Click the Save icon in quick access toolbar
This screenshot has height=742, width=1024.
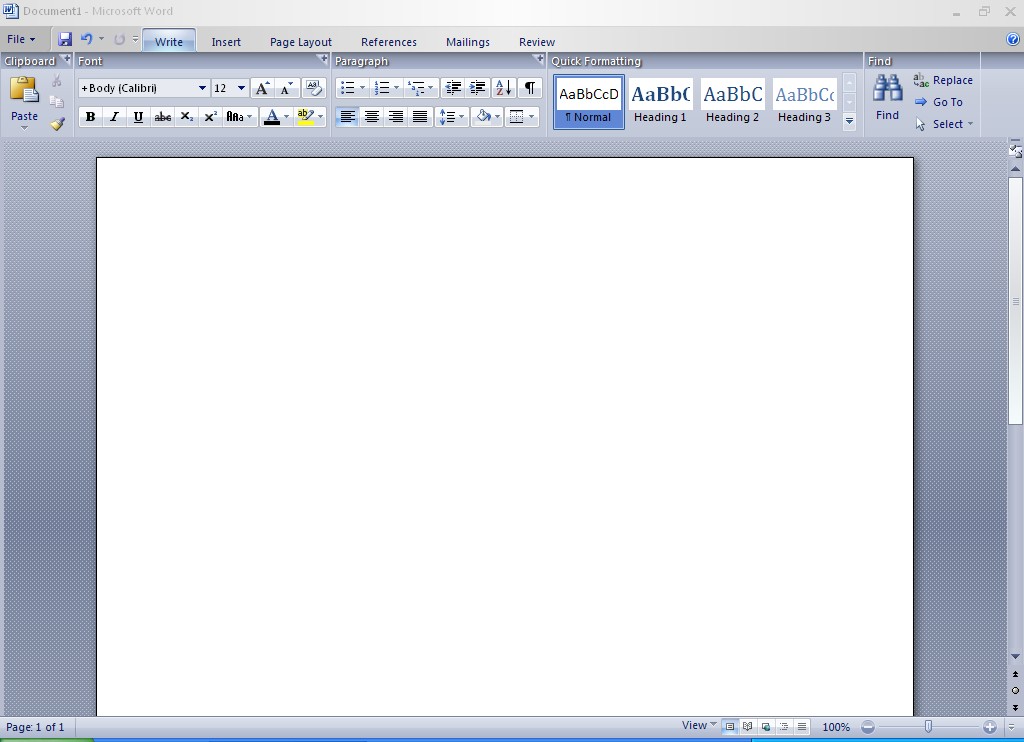[x=65, y=39]
